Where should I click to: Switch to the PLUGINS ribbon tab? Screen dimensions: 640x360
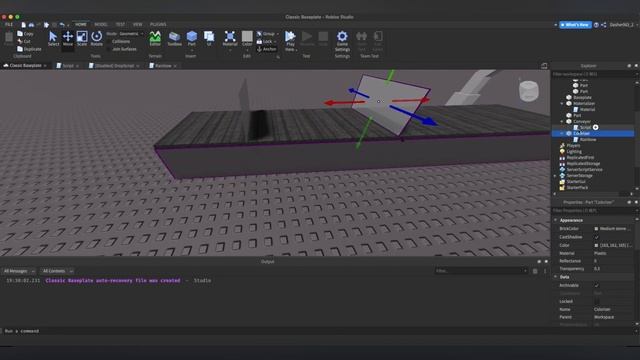tap(158, 25)
